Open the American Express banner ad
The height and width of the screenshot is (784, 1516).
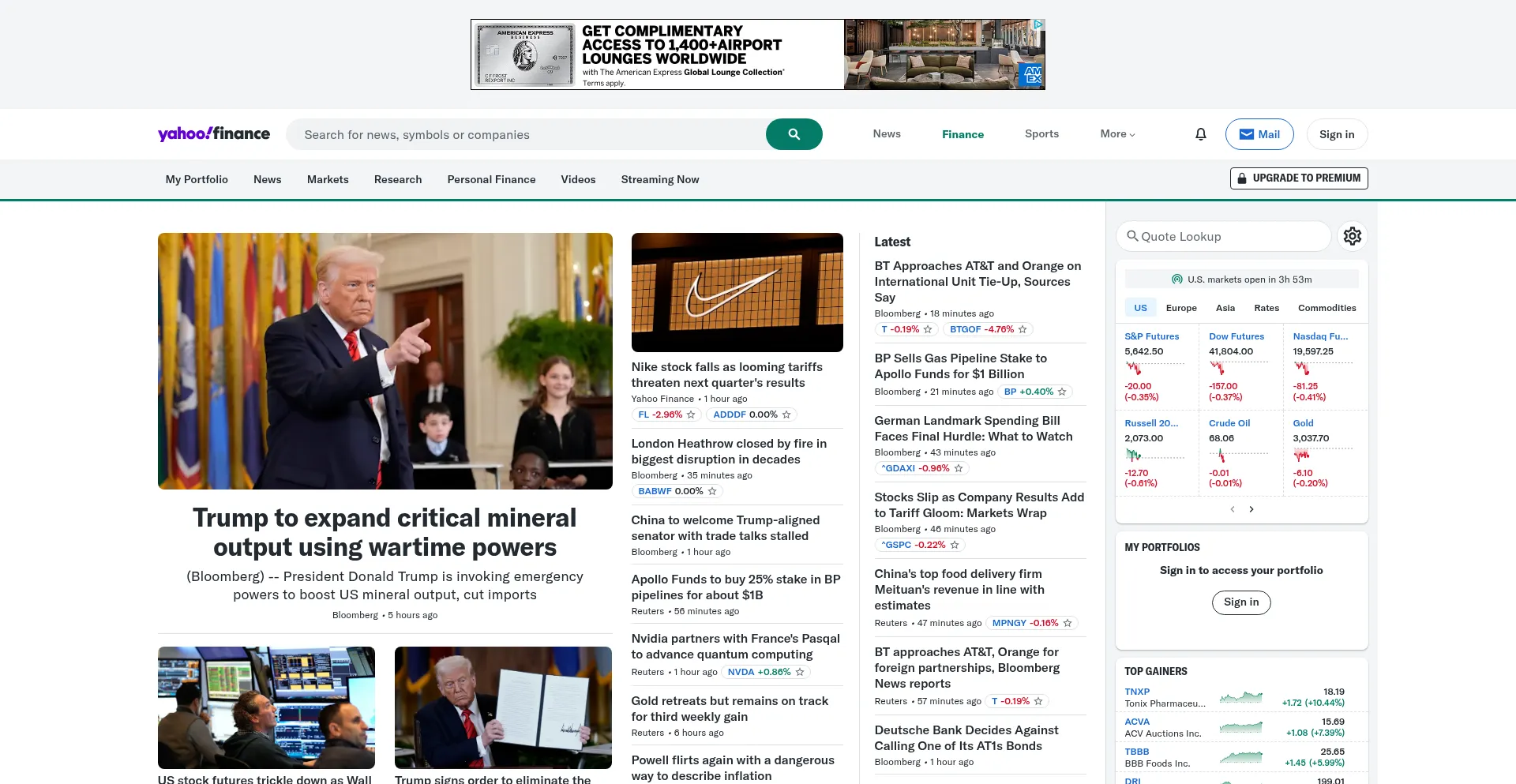click(758, 54)
